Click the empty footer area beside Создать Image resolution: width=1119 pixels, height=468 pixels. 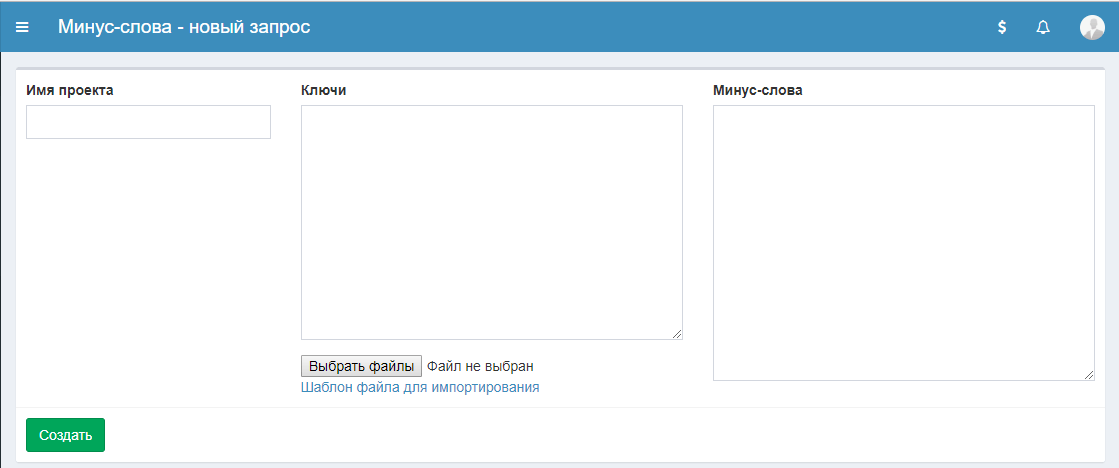[600, 435]
